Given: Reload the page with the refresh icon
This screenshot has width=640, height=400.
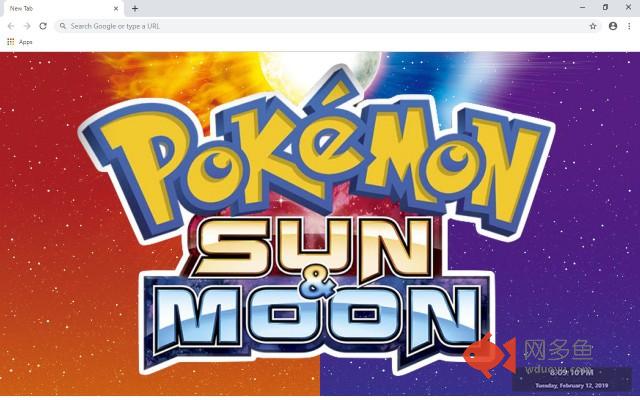Looking at the screenshot, I should click(43, 26).
